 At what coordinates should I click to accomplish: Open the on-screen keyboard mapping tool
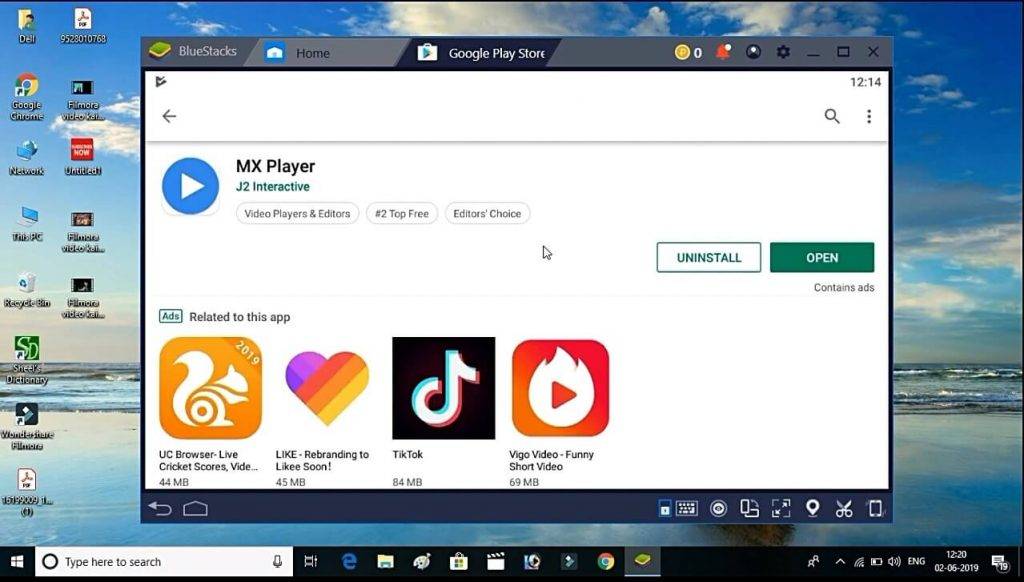tap(688, 508)
